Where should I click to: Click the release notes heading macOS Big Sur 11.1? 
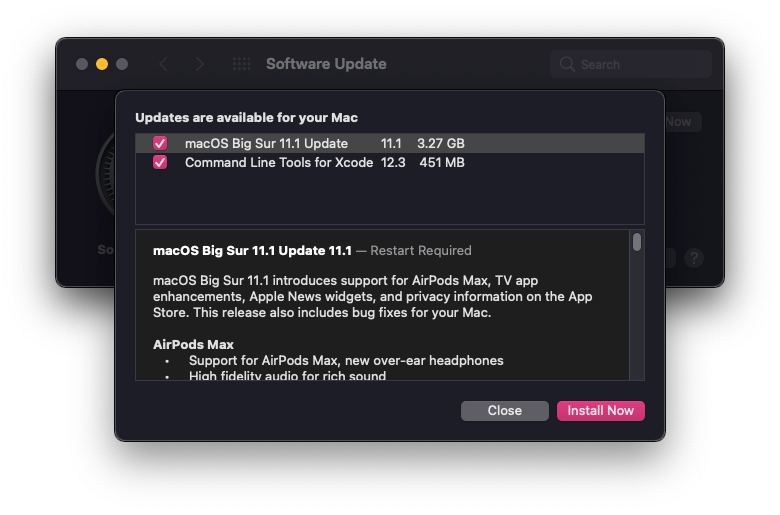[x=252, y=250]
